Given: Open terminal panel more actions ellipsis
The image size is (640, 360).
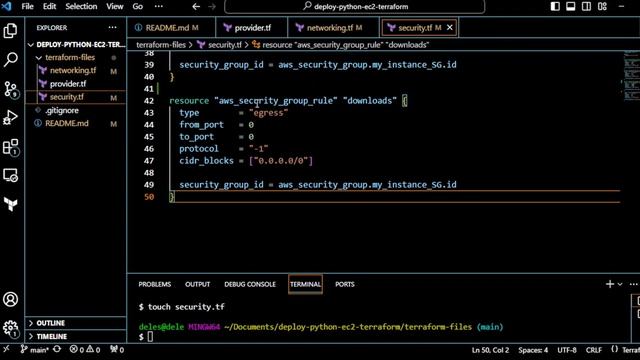Looking at the screenshot, I should 633,284.
